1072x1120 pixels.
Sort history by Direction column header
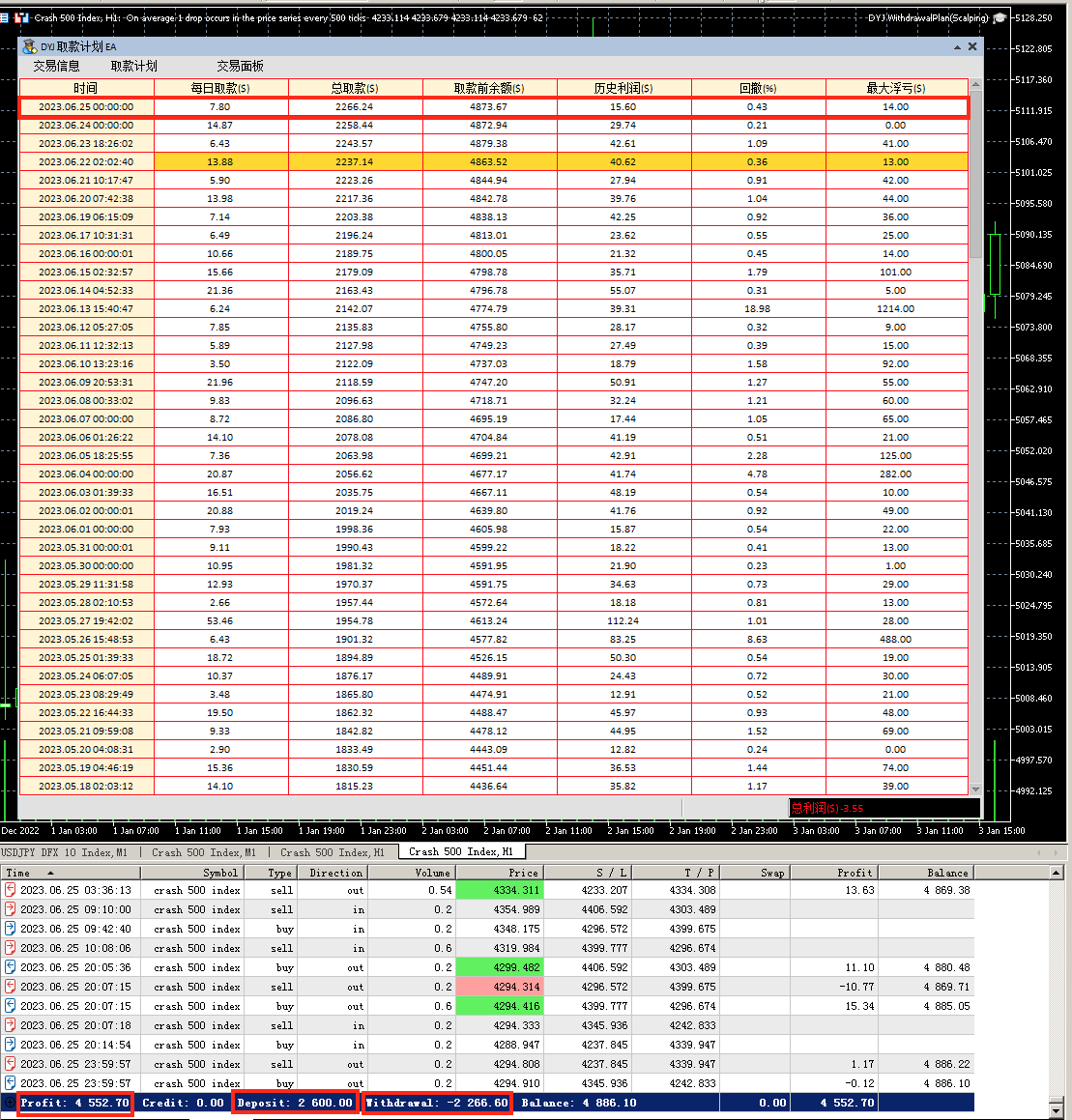332,873
